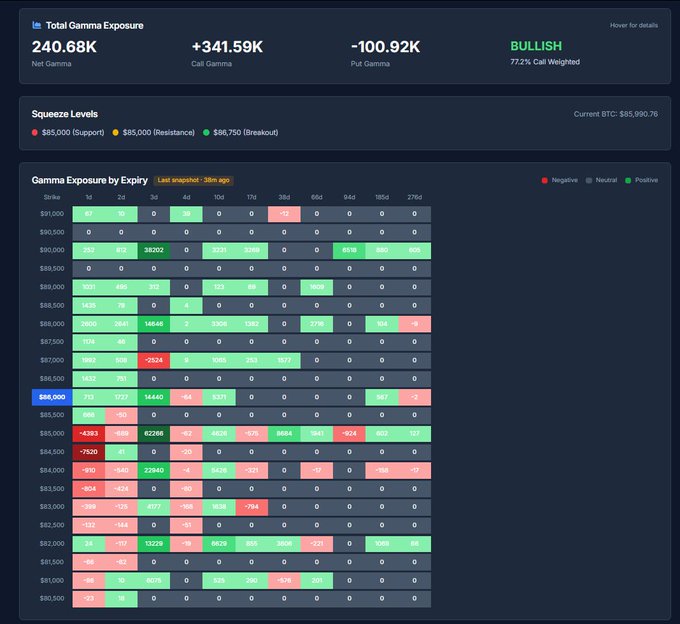Screen dimensions: 680x624
Task: Click the 1435 cell in $88,500 row
Action: (88, 305)
